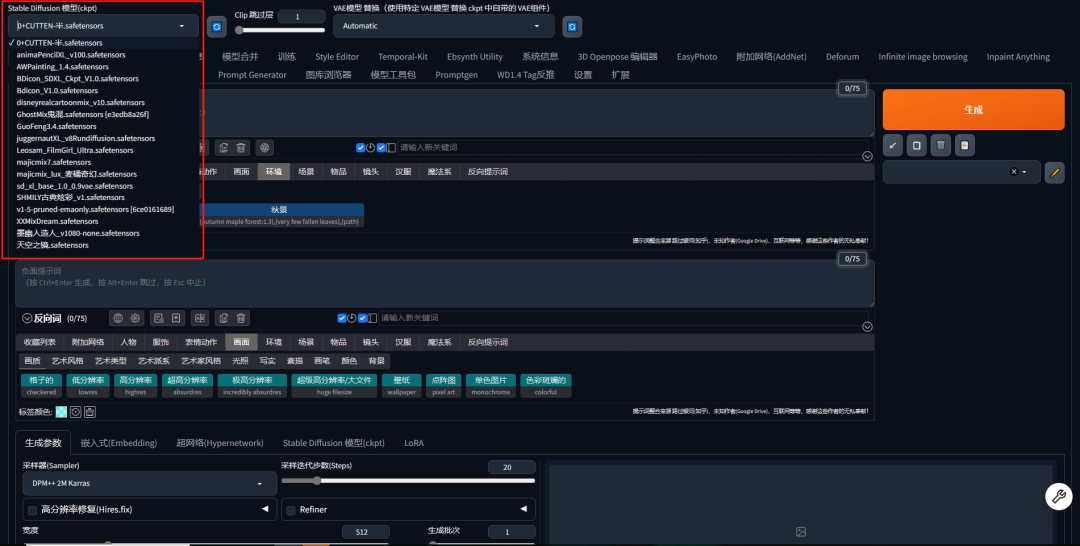Toggle first checkbox beside positive keyword input
The height and width of the screenshot is (546, 1080).
pos(360,147)
